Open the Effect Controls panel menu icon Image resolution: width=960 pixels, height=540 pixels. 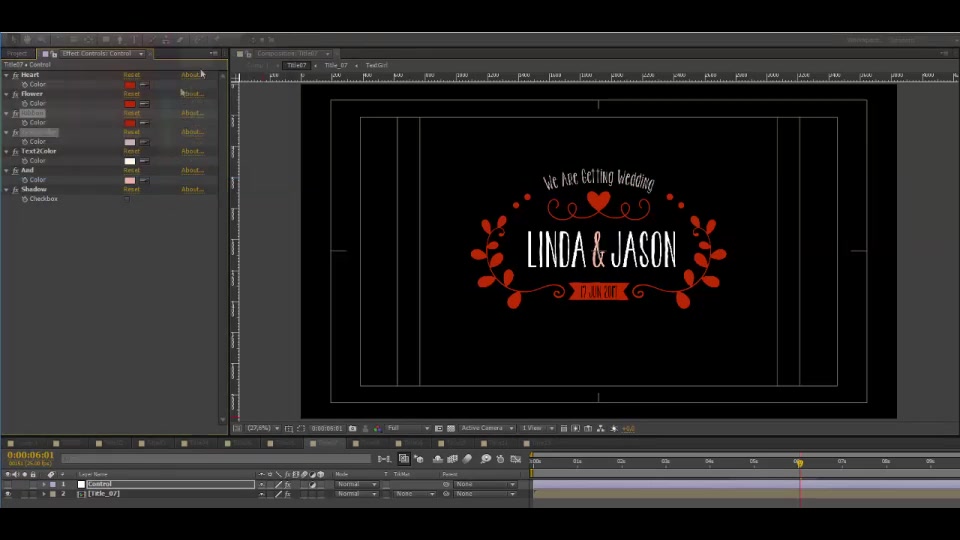tap(213, 54)
